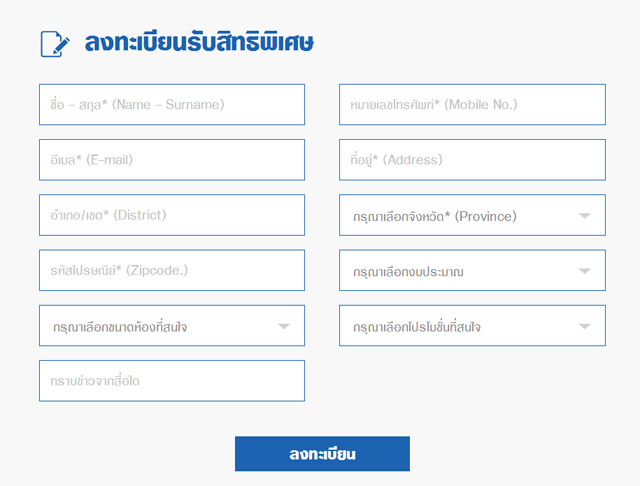Click the registration pencil-edit icon
This screenshot has width=640, height=486.
pyautogui.click(x=55, y=43)
